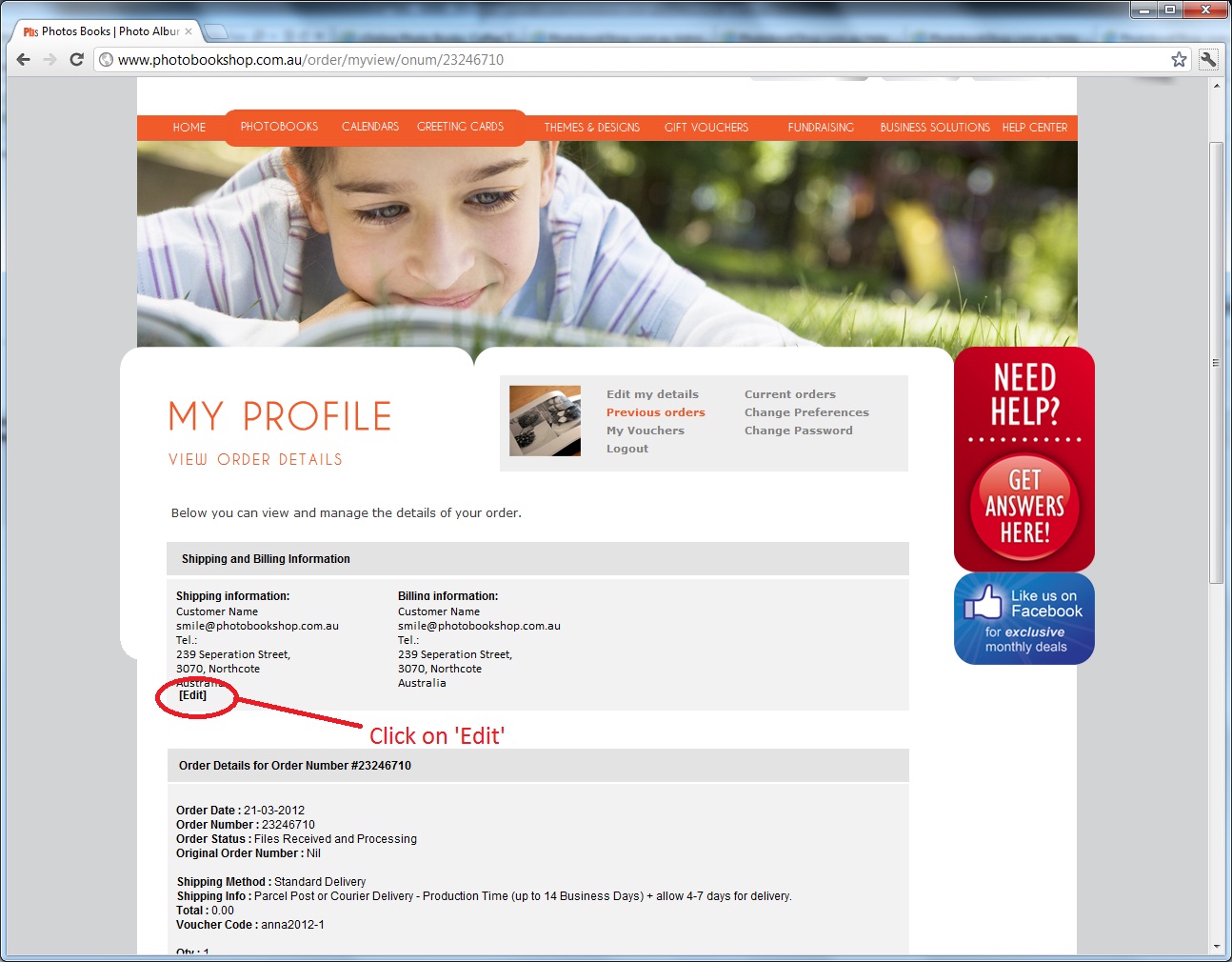This screenshot has width=1232, height=962.
Task: Open GIFT VOUCHERS menu item
Action: click(706, 128)
